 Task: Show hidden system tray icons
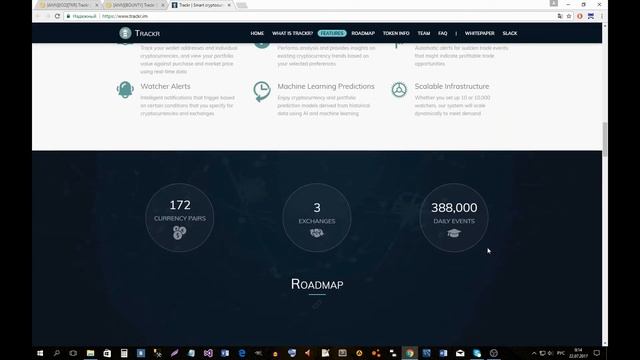point(534,353)
